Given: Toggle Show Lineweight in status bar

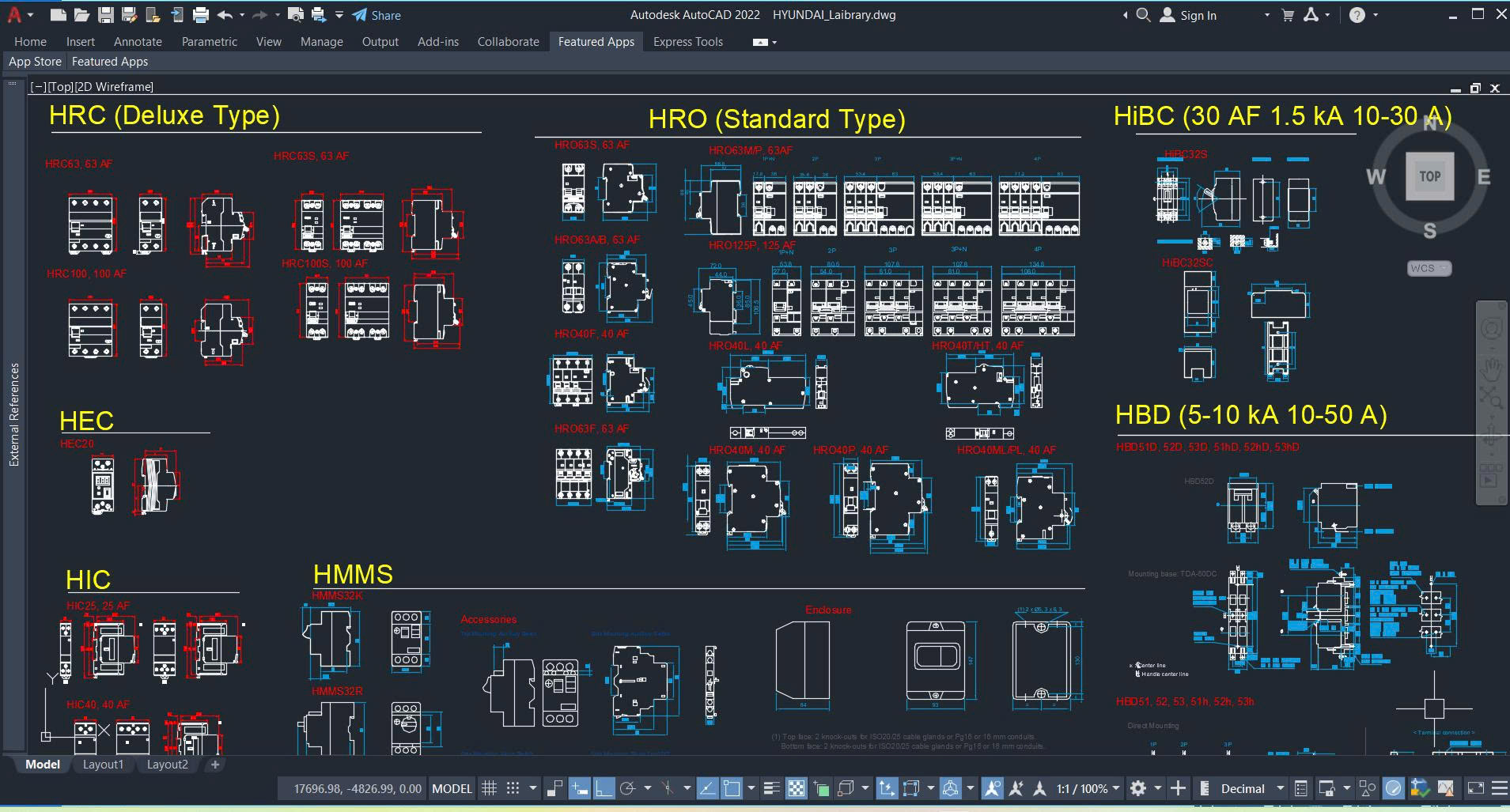Looking at the screenshot, I should (772, 788).
